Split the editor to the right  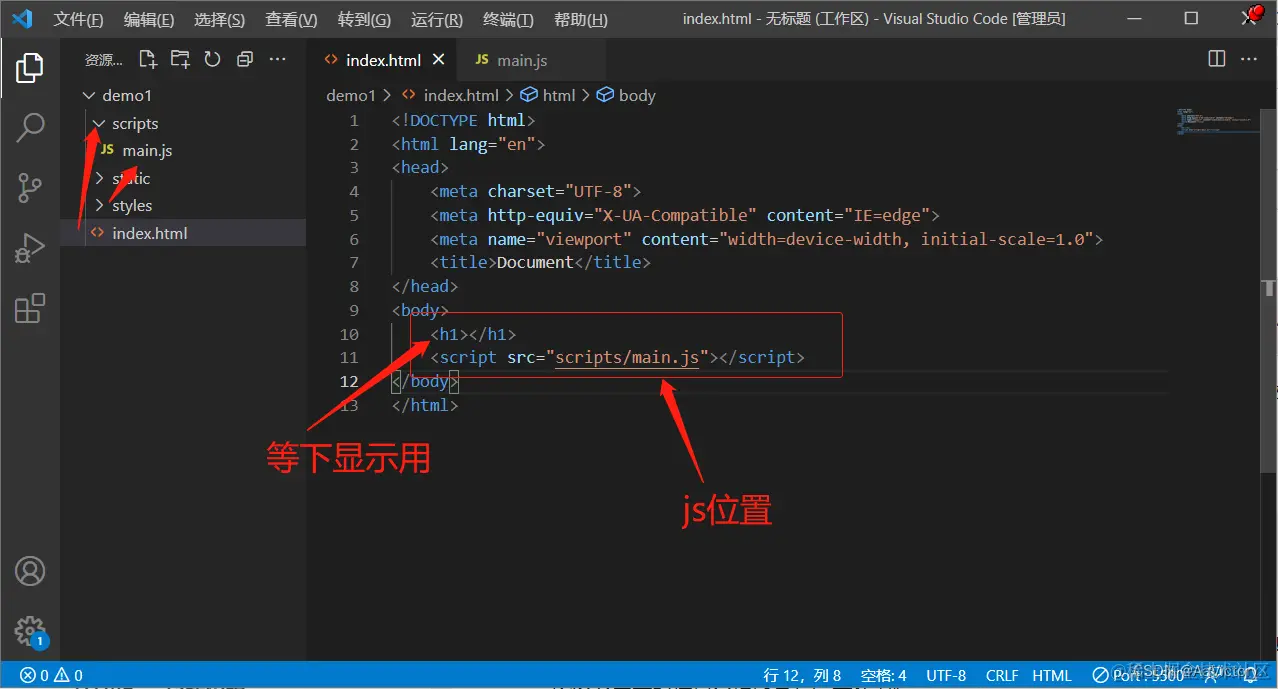(1216, 59)
